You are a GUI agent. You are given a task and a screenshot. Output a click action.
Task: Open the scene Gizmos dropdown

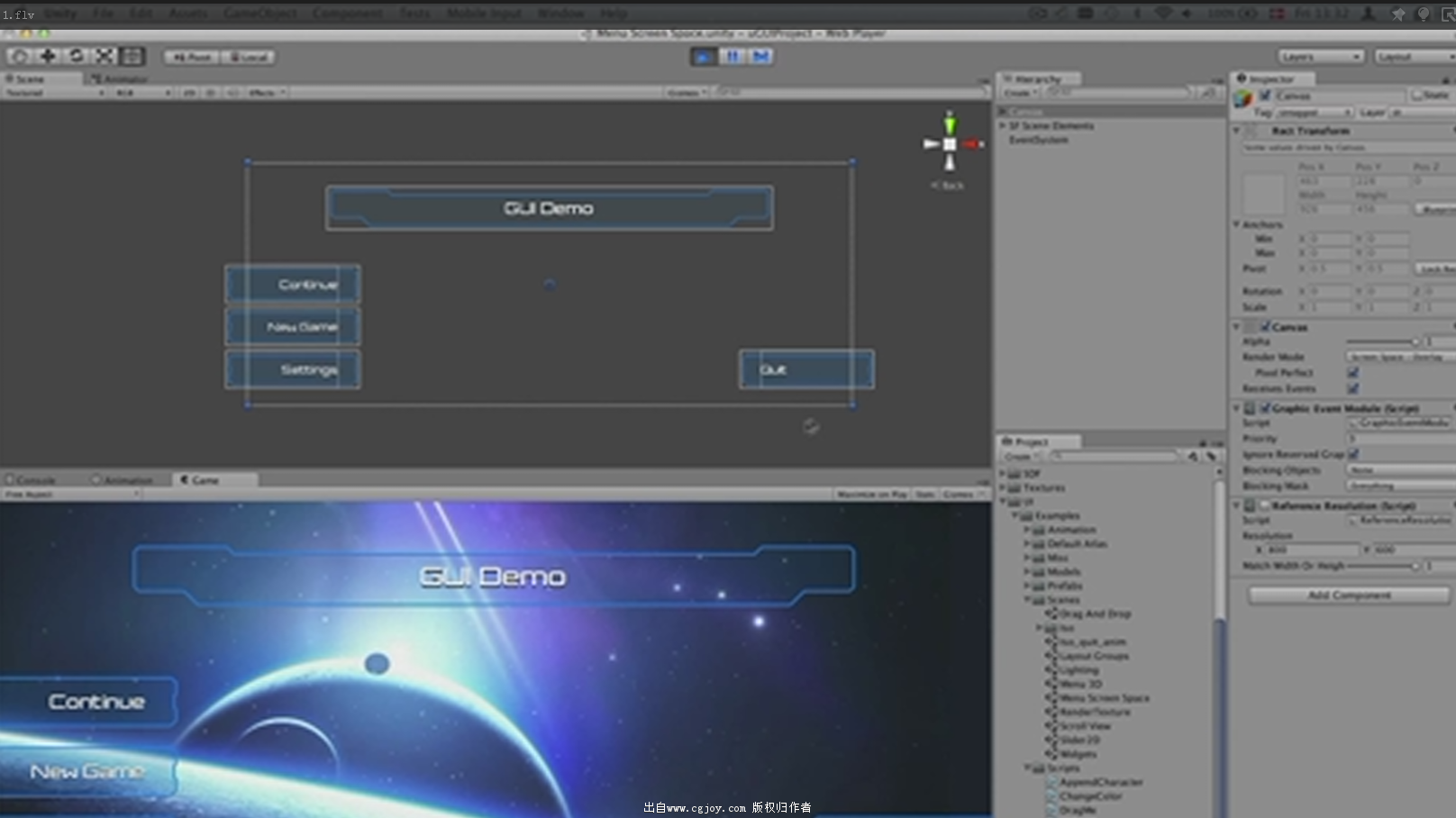click(687, 93)
